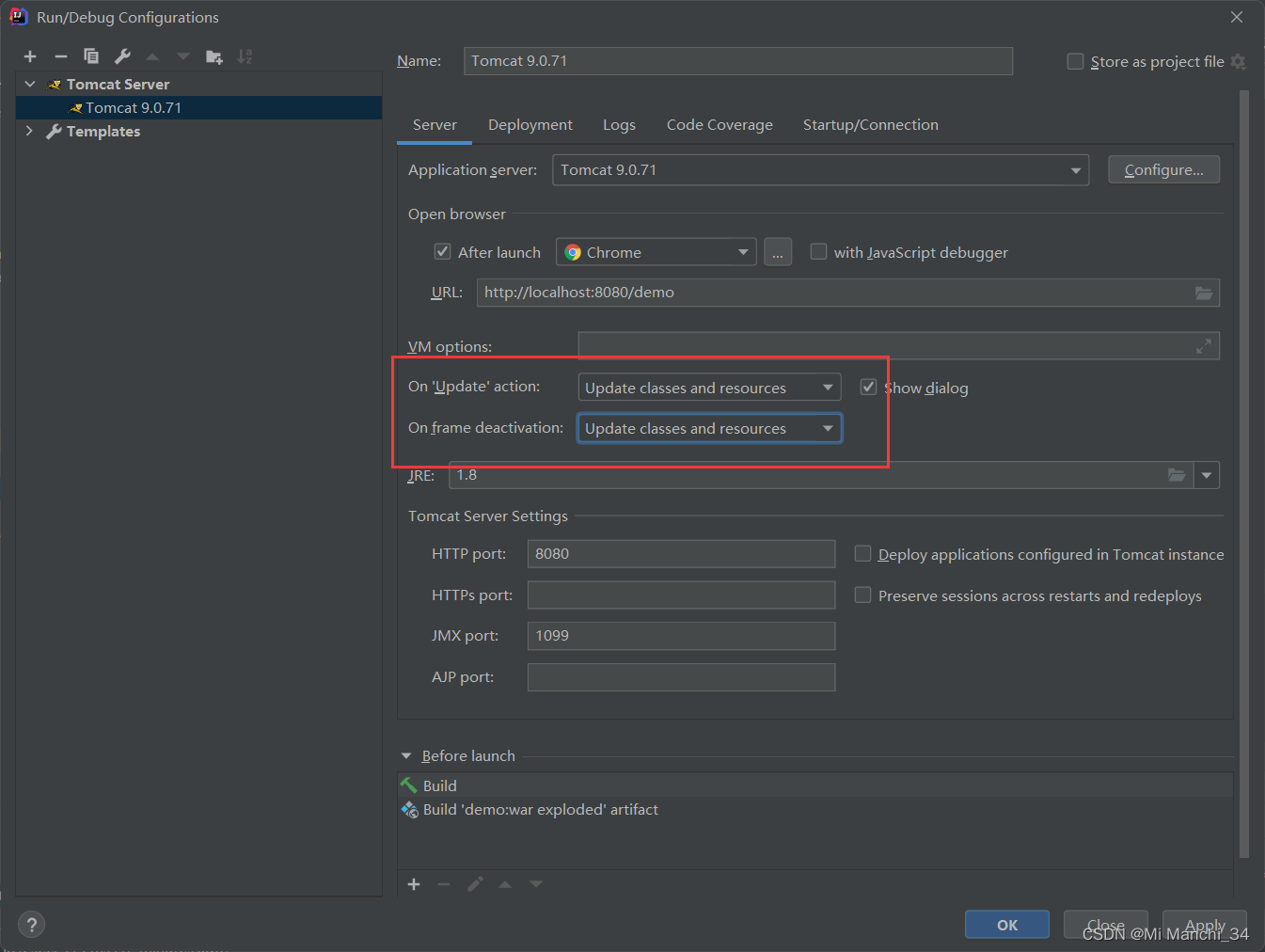Click the JMX port field
The width and height of the screenshot is (1265, 952).
[x=682, y=636]
